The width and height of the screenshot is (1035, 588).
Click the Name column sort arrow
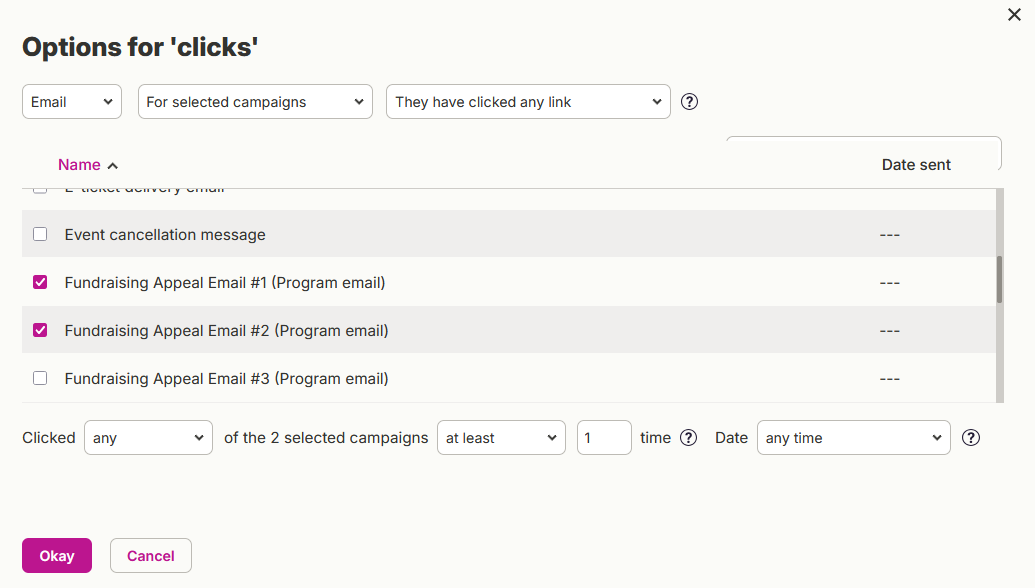pos(113,166)
